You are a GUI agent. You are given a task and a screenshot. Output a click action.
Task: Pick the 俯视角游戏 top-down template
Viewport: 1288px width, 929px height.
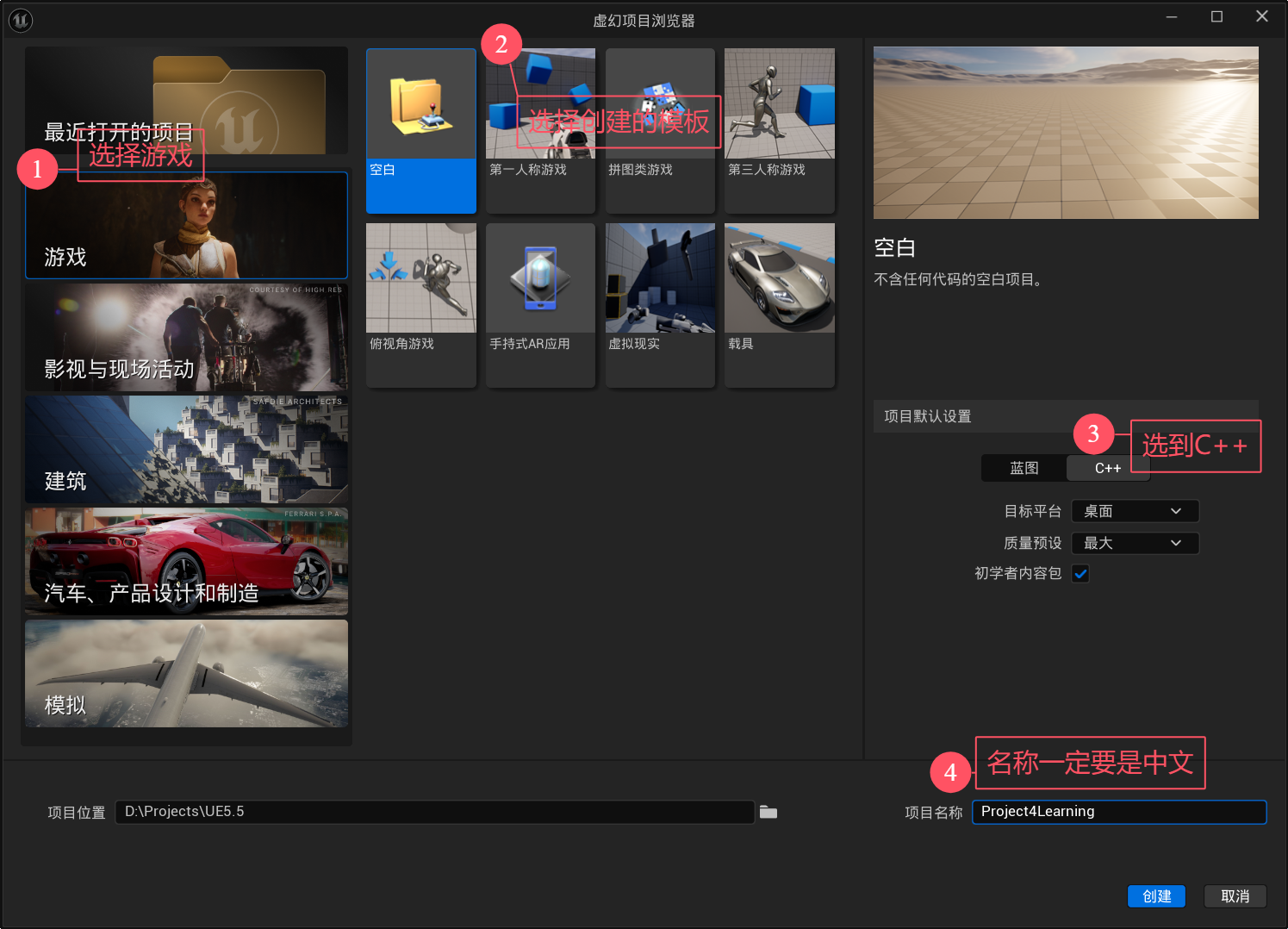pos(421,305)
